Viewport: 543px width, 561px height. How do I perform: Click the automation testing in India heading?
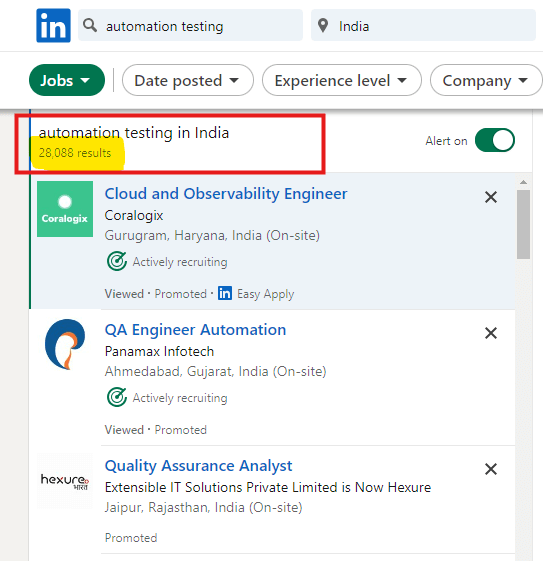click(134, 133)
